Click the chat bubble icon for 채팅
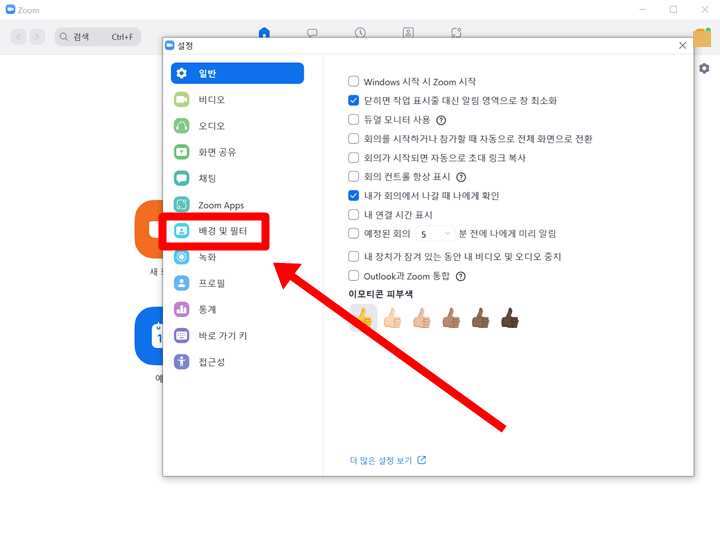This screenshot has width=720, height=538. click(182, 178)
